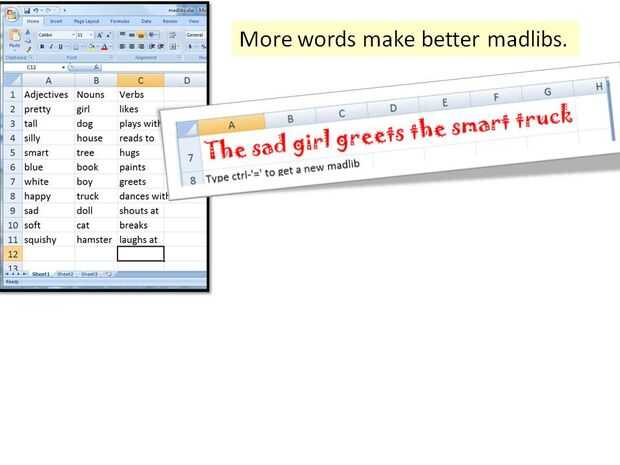This screenshot has height=465, width=620.
Task: Click the cell containing "laughs at"
Action: point(141,240)
